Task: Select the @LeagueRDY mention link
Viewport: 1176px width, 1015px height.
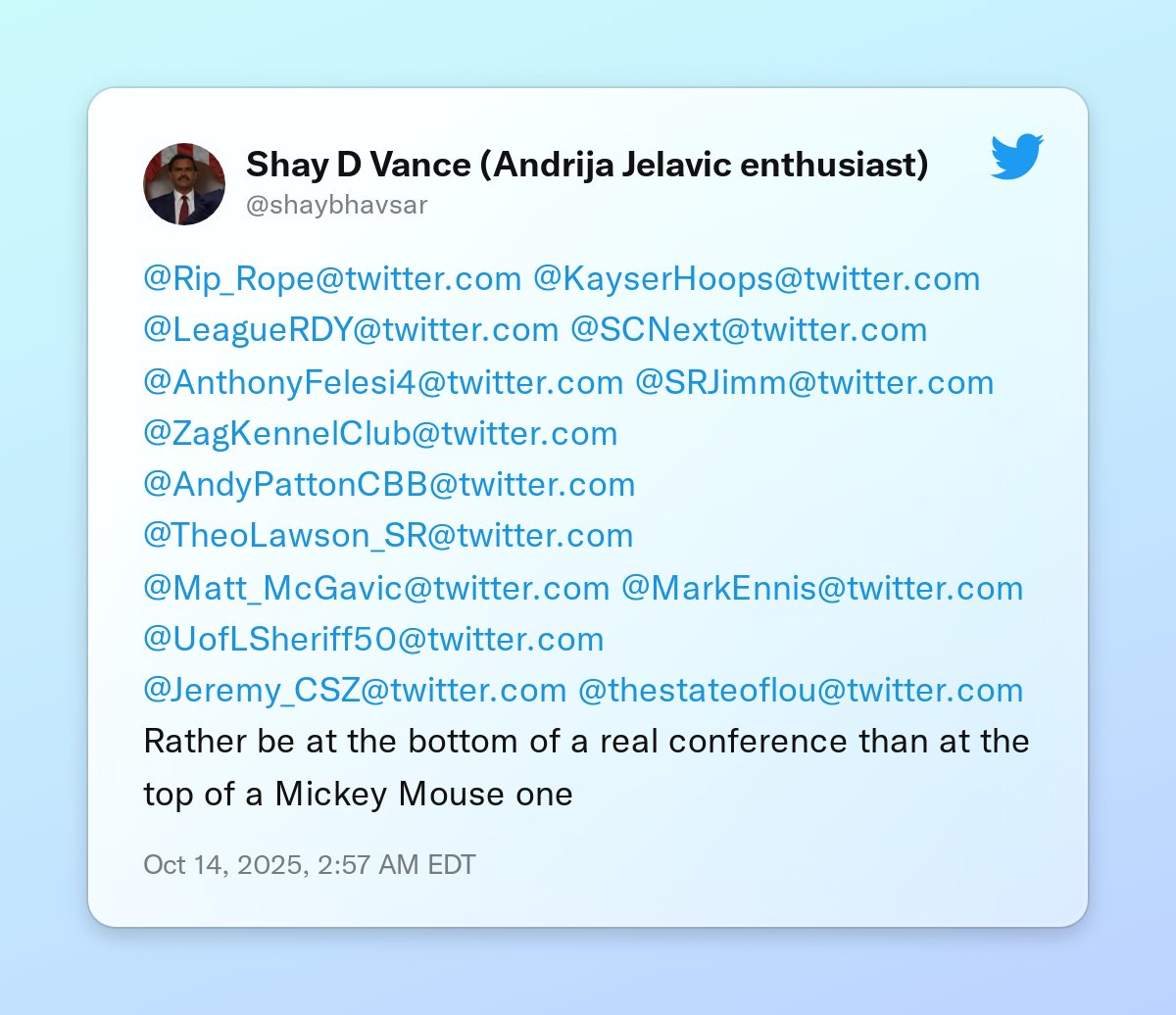Action: point(350,330)
